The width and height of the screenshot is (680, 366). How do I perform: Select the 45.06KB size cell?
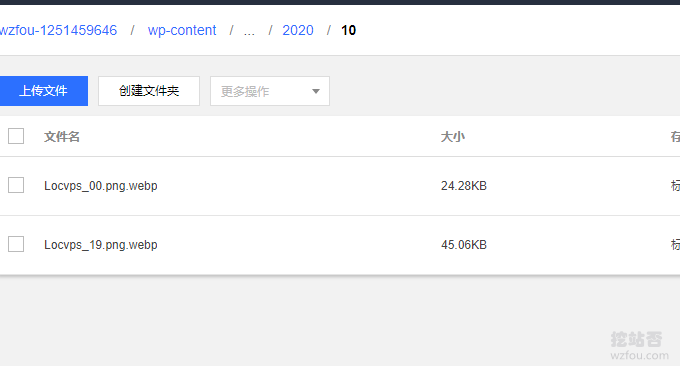(464, 245)
